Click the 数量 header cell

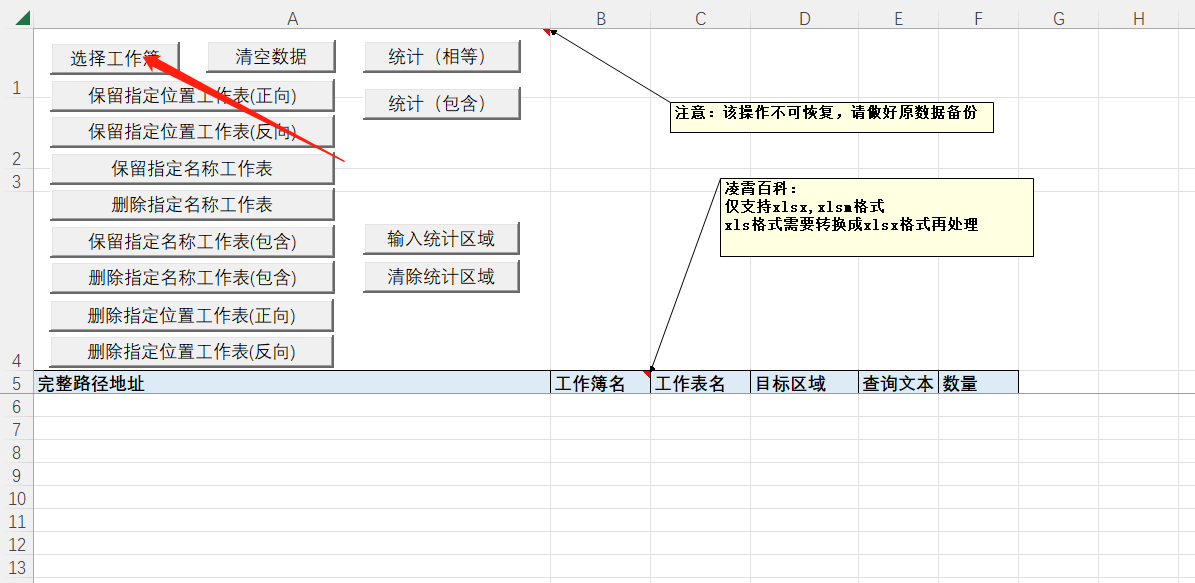pyautogui.click(x=979, y=383)
